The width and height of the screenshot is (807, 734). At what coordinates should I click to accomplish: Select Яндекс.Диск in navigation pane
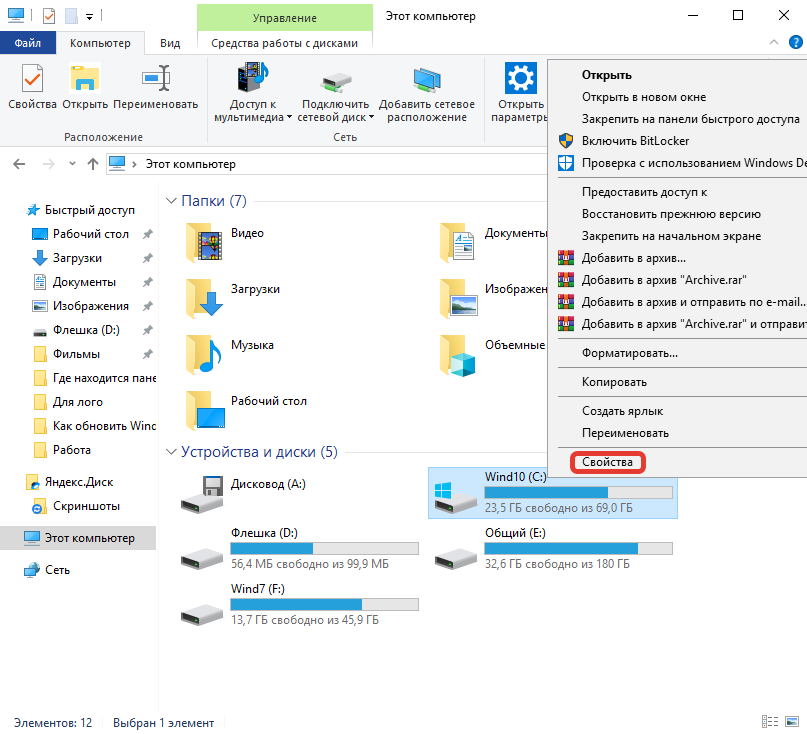79,481
